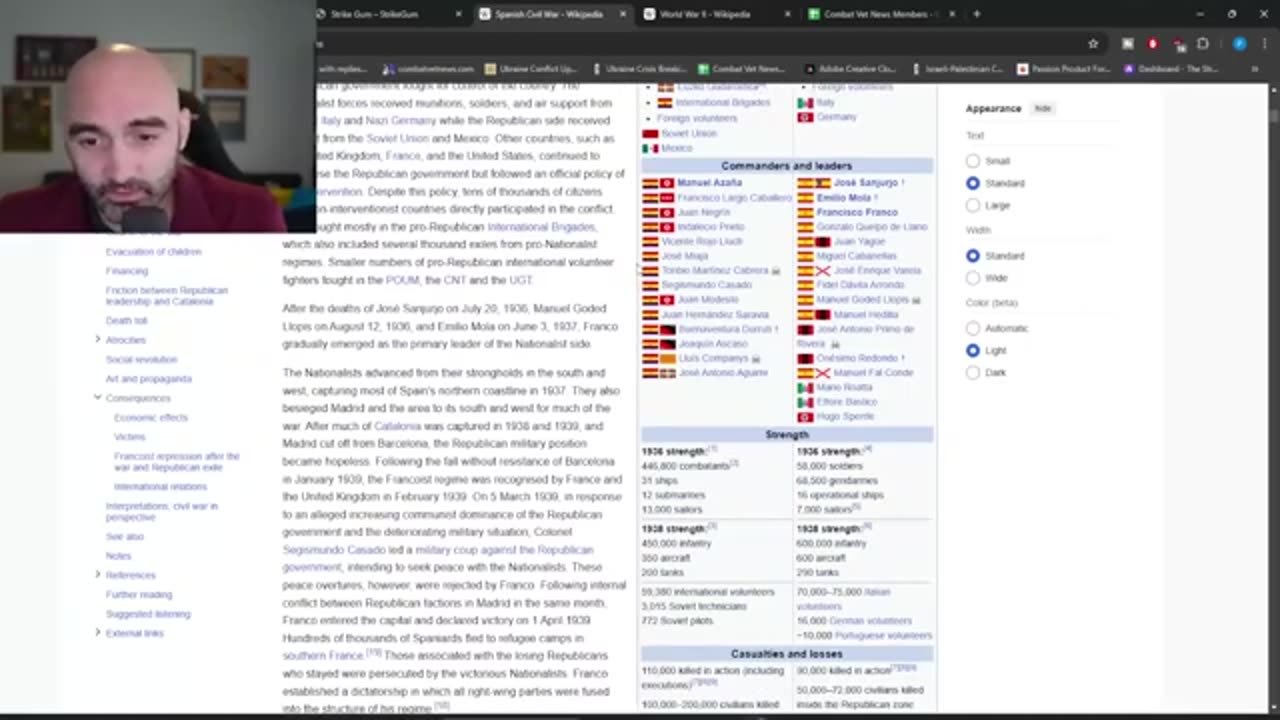Select Light color radio button

[973, 350]
